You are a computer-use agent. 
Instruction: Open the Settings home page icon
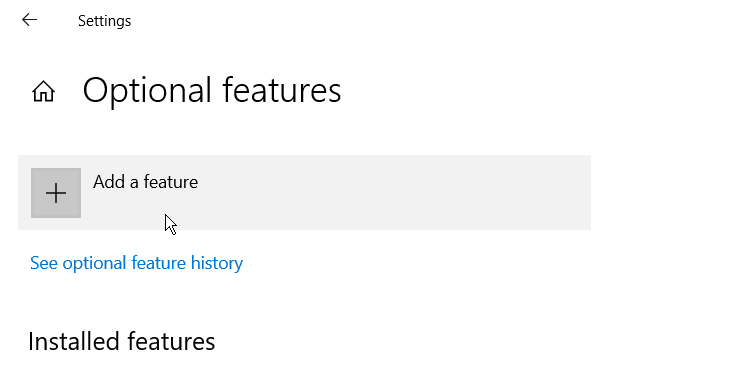[44, 91]
